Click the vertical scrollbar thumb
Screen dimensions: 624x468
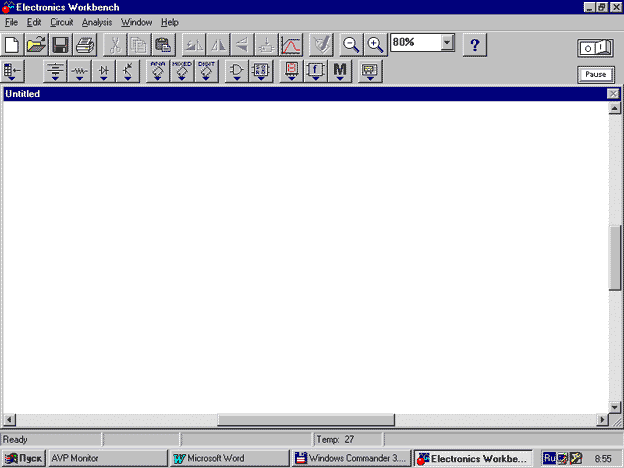[x=614, y=257]
